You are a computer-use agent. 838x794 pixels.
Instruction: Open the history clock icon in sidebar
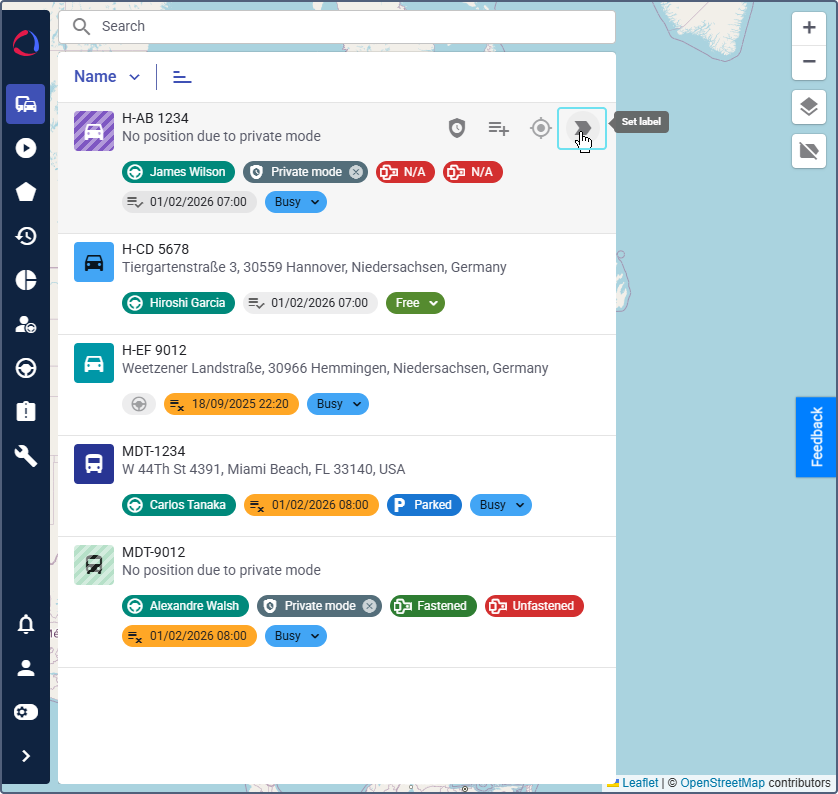pyautogui.click(x=26, y=236)
